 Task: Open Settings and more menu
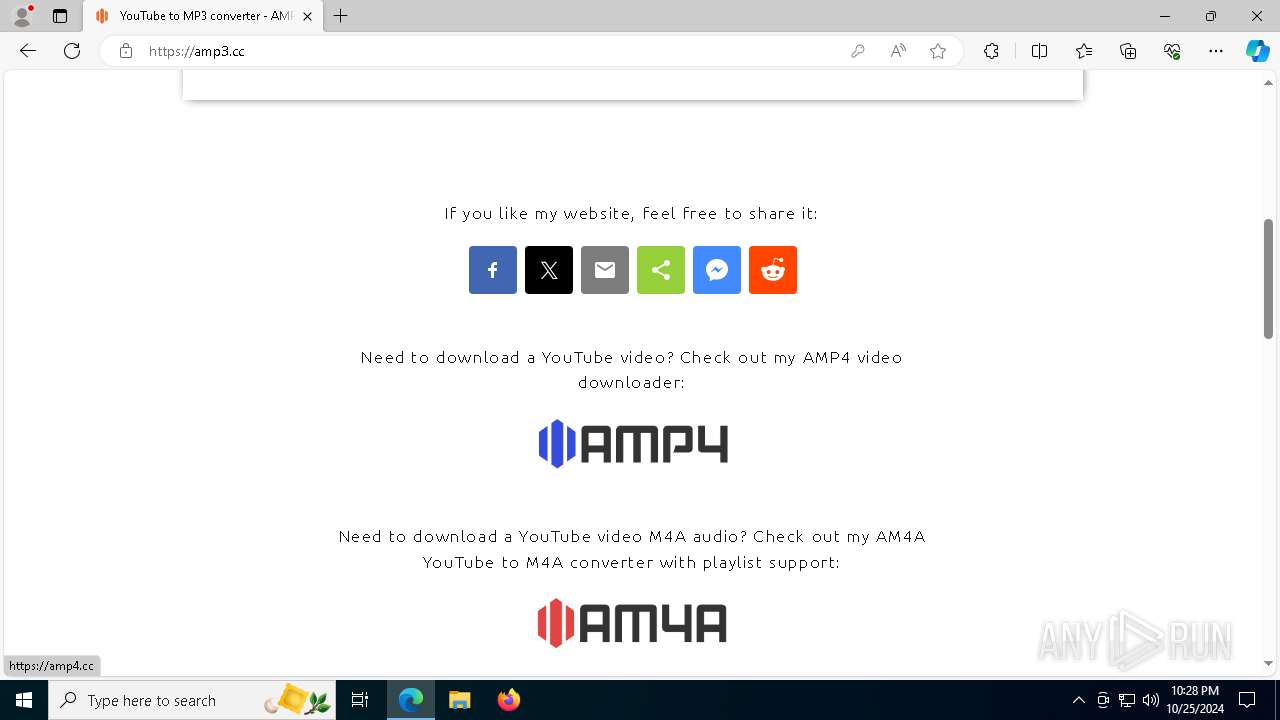[x=1216, y=51]
